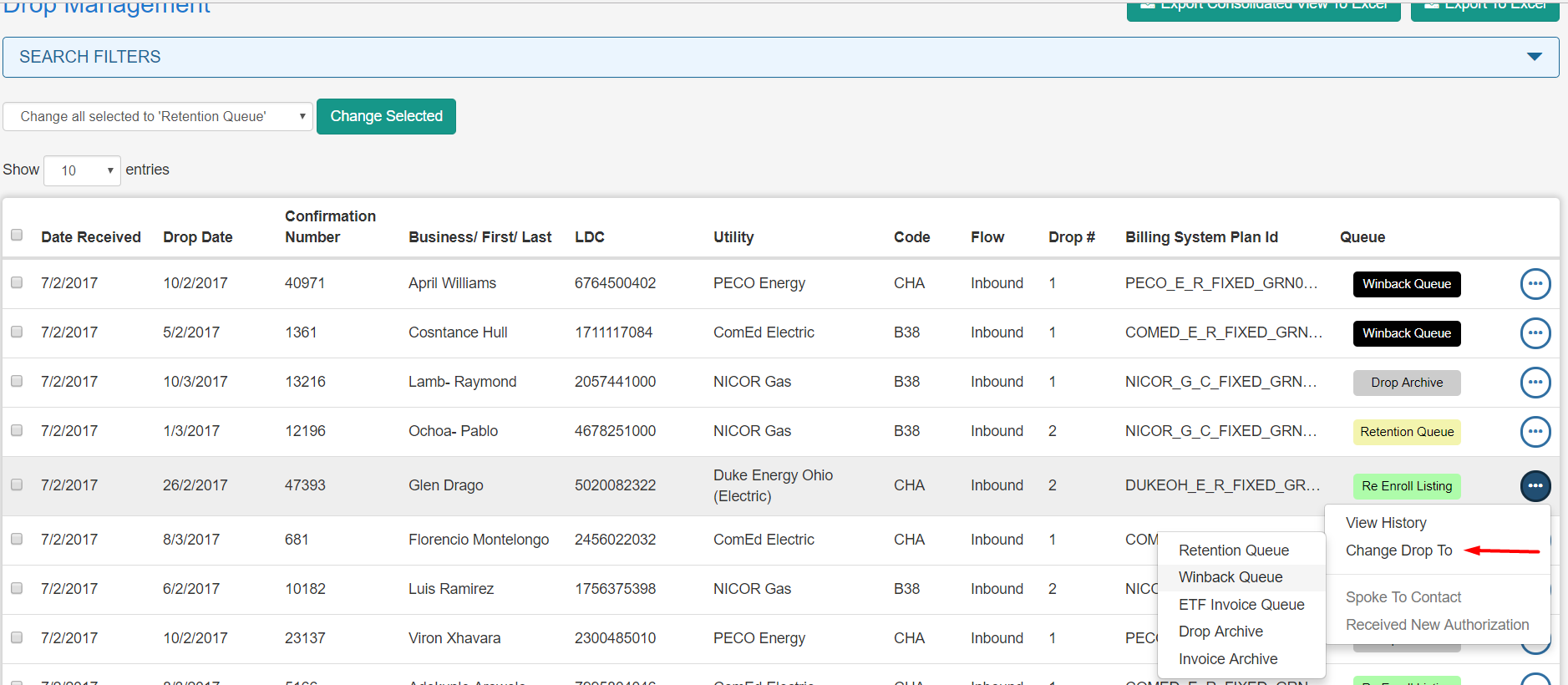This screenshot has height=685, width=1568.
Task: Check the Ochoa- Pablo row checkbox
Action: (17, 430)
